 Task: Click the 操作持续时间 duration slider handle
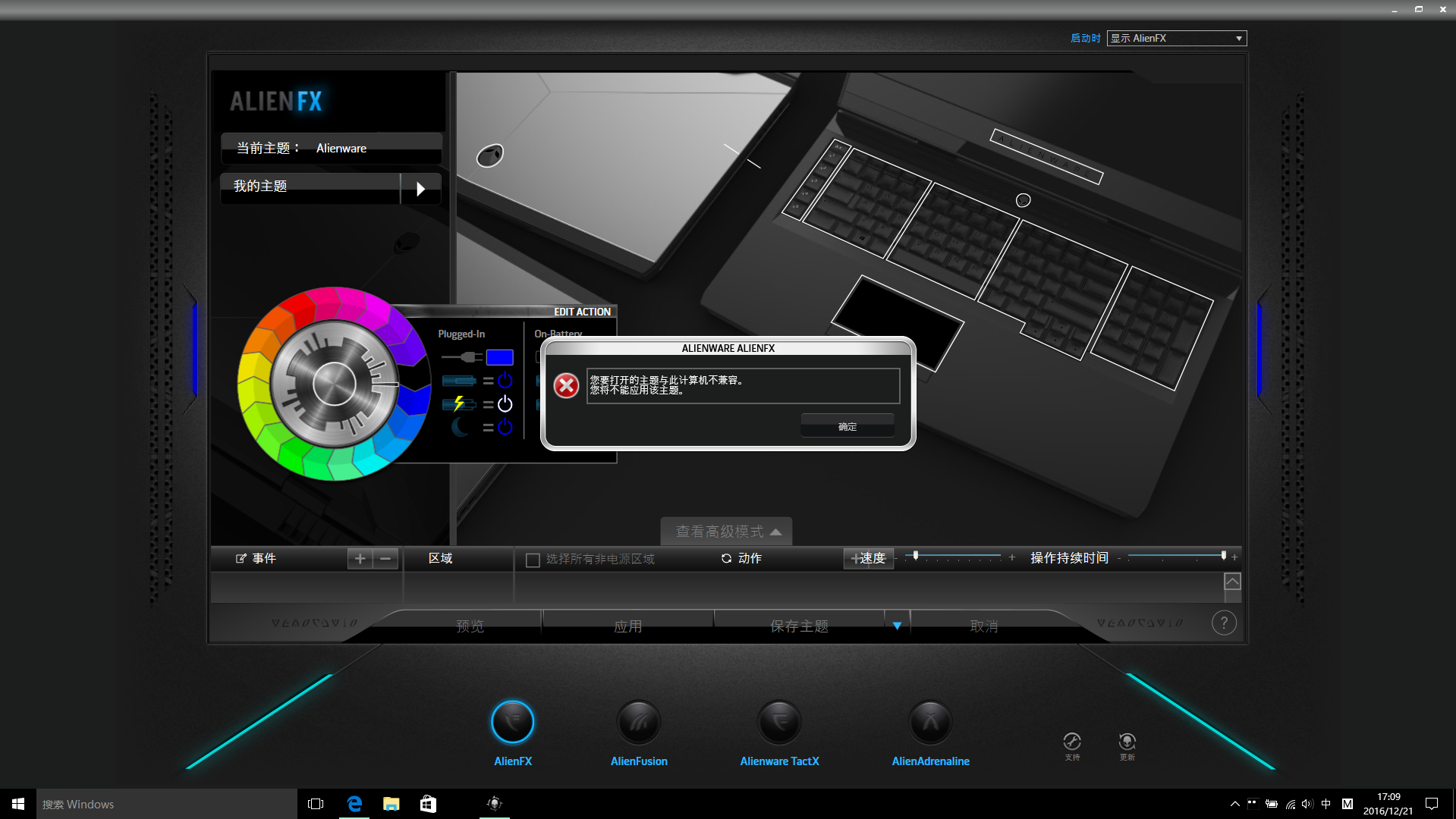click(x=1223, y=556)
